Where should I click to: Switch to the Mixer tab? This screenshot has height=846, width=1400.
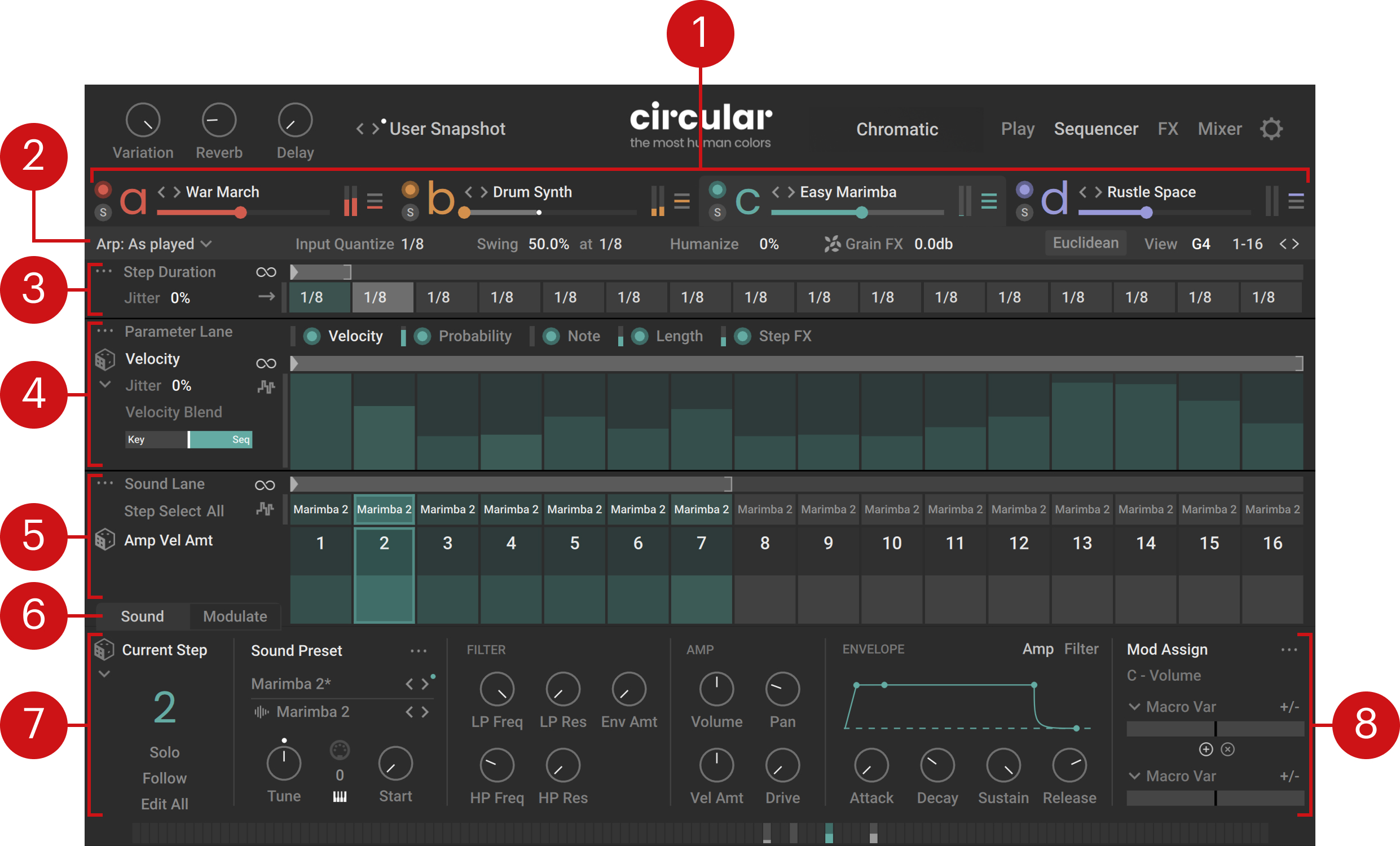click(x=1220, y=129)
